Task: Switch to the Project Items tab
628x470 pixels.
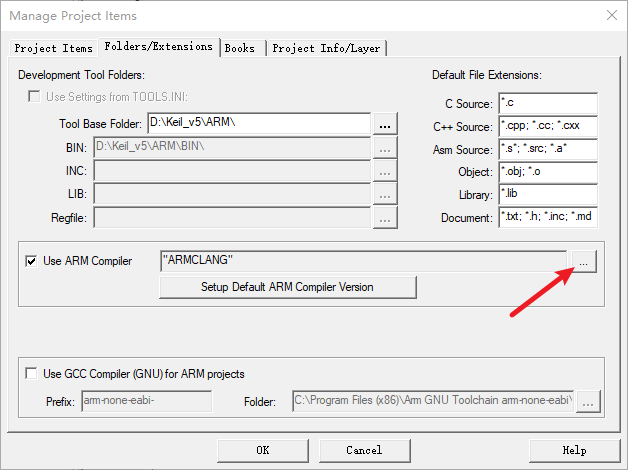Action: (x=54, y=48)
